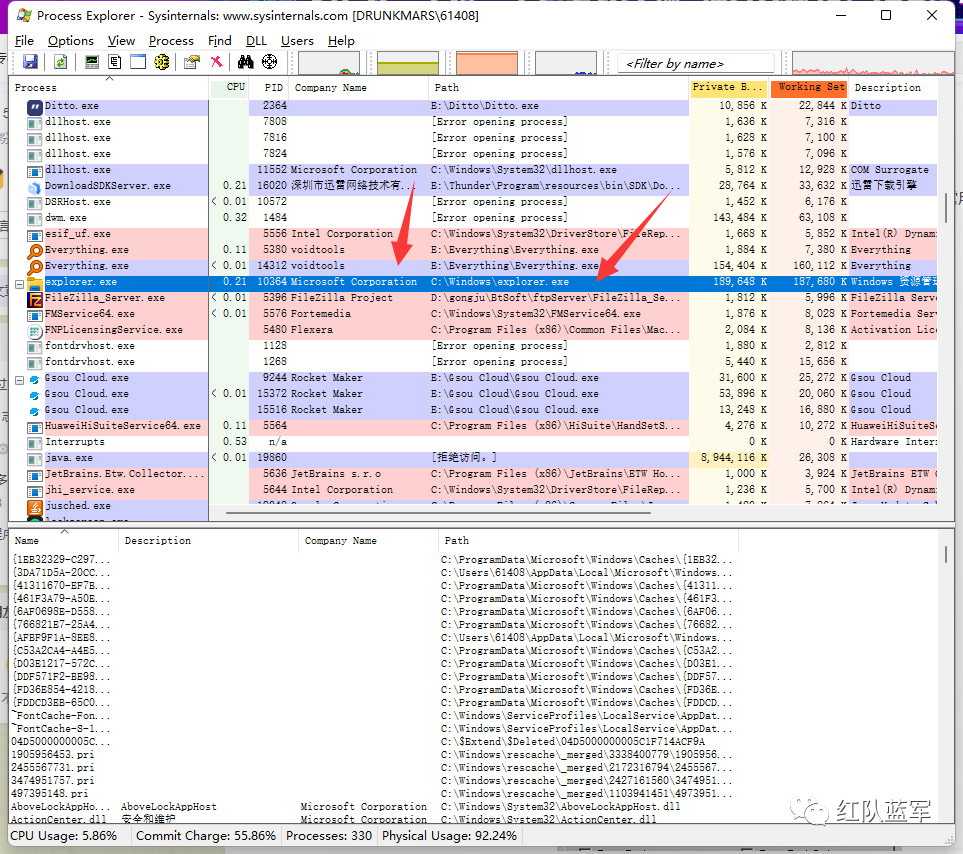Open the Help menu
Viewport: 963px width, 854px height.
pos(341,41)
